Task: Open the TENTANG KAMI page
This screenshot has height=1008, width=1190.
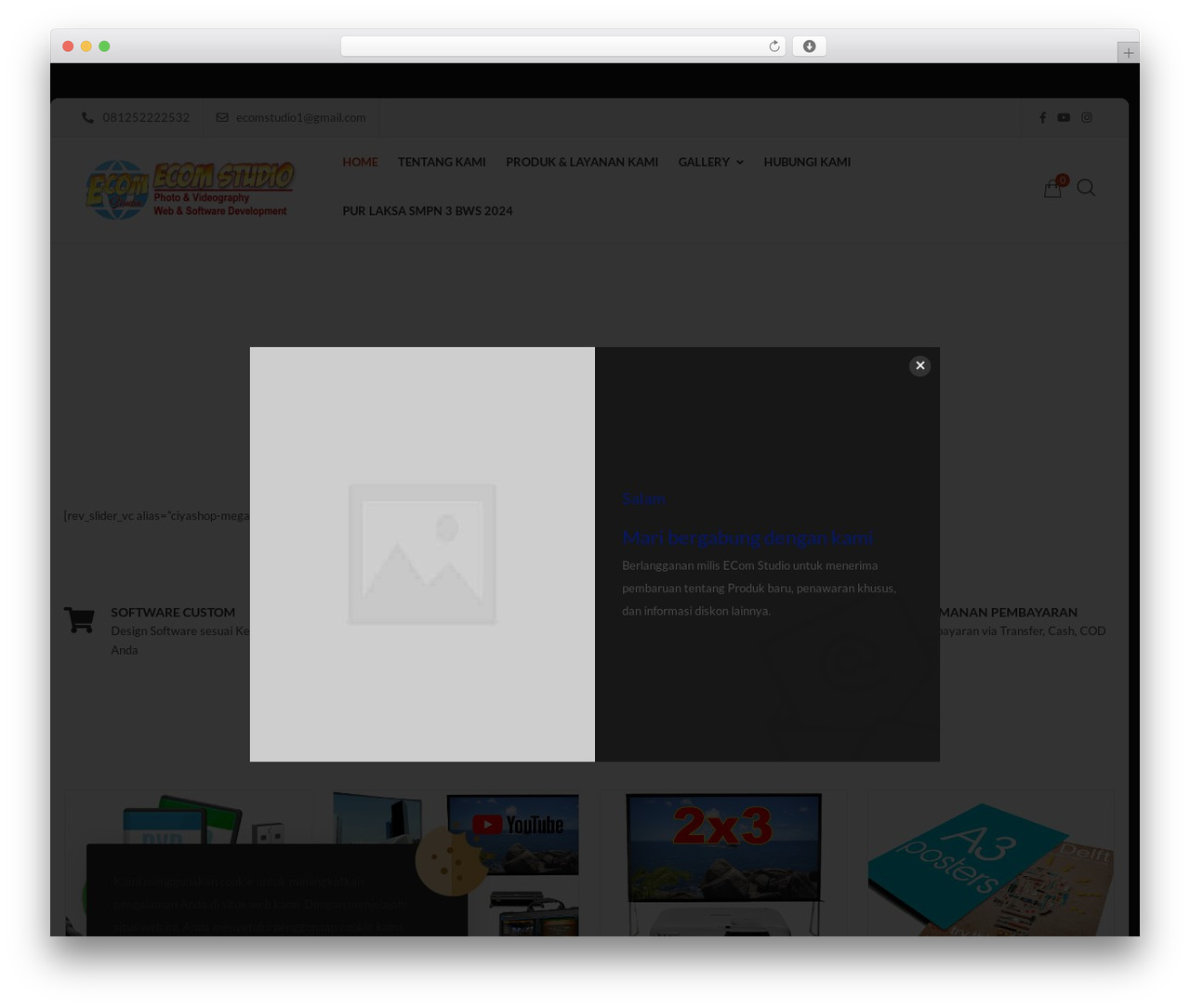Action: [442, 162]
